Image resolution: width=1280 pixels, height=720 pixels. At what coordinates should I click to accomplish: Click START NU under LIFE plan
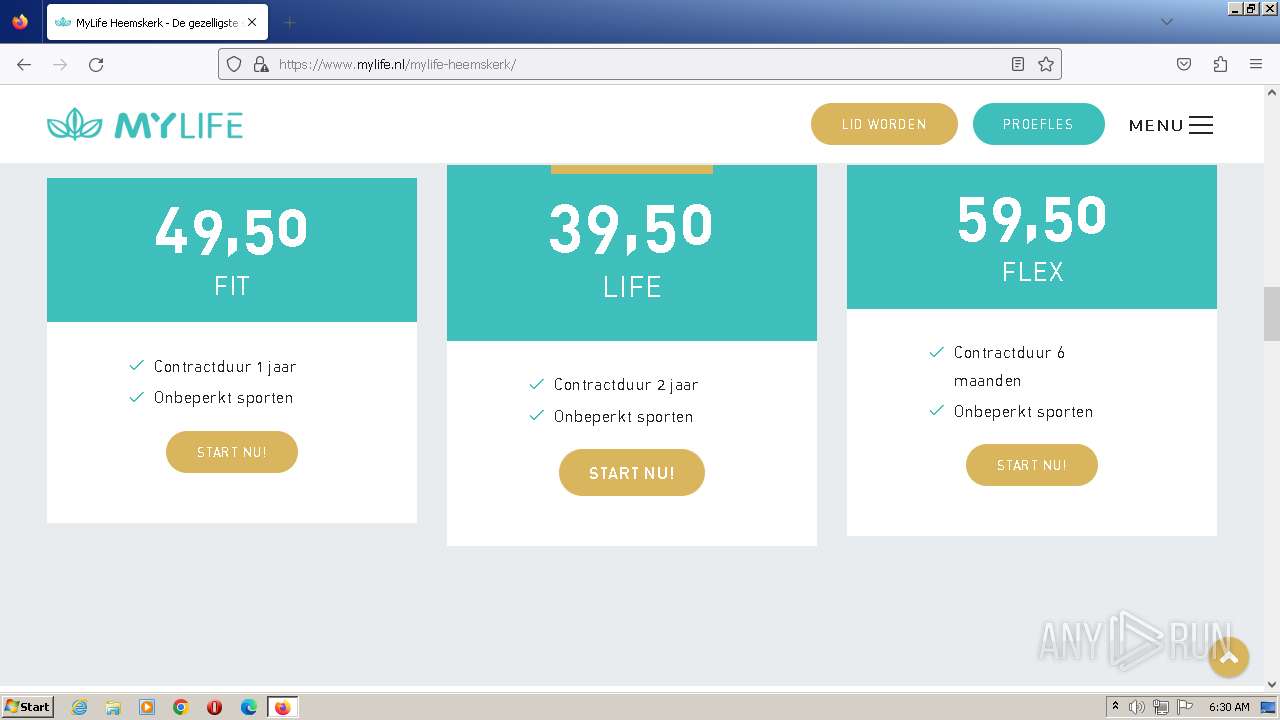coord(632,473)
